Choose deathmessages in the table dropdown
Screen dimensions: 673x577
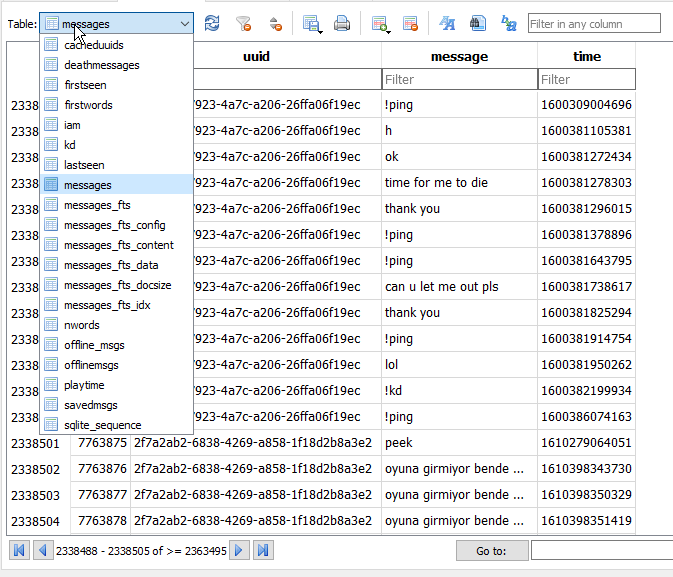(101, 65)
